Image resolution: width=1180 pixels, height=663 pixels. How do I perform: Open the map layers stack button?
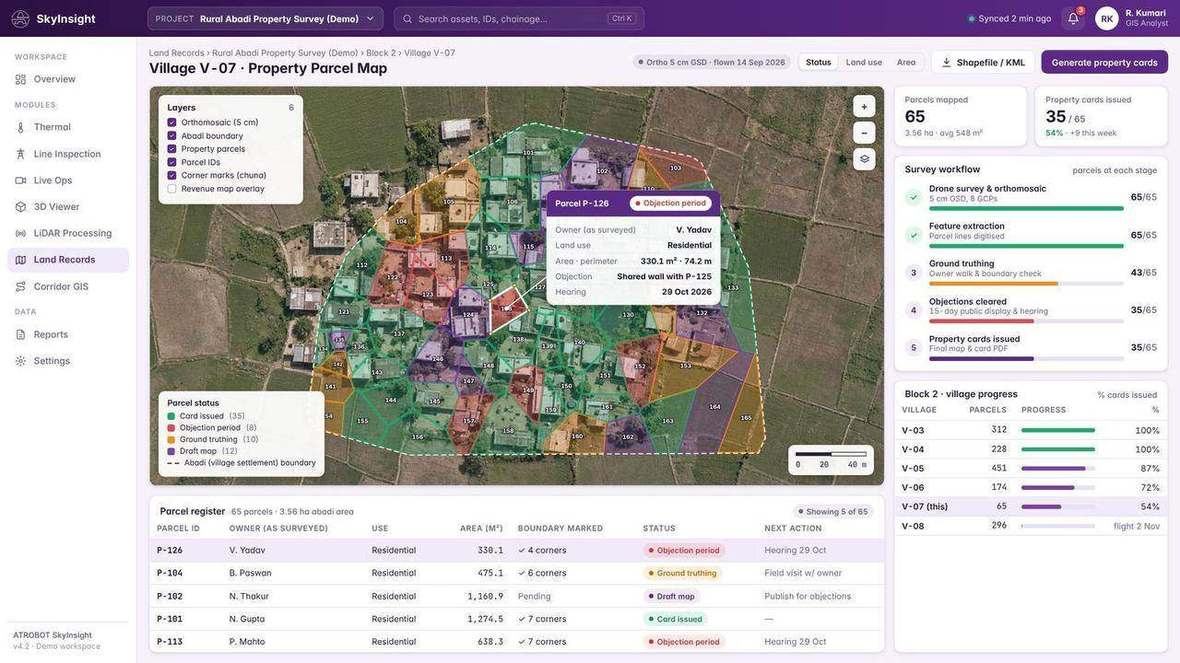[864, 159]
